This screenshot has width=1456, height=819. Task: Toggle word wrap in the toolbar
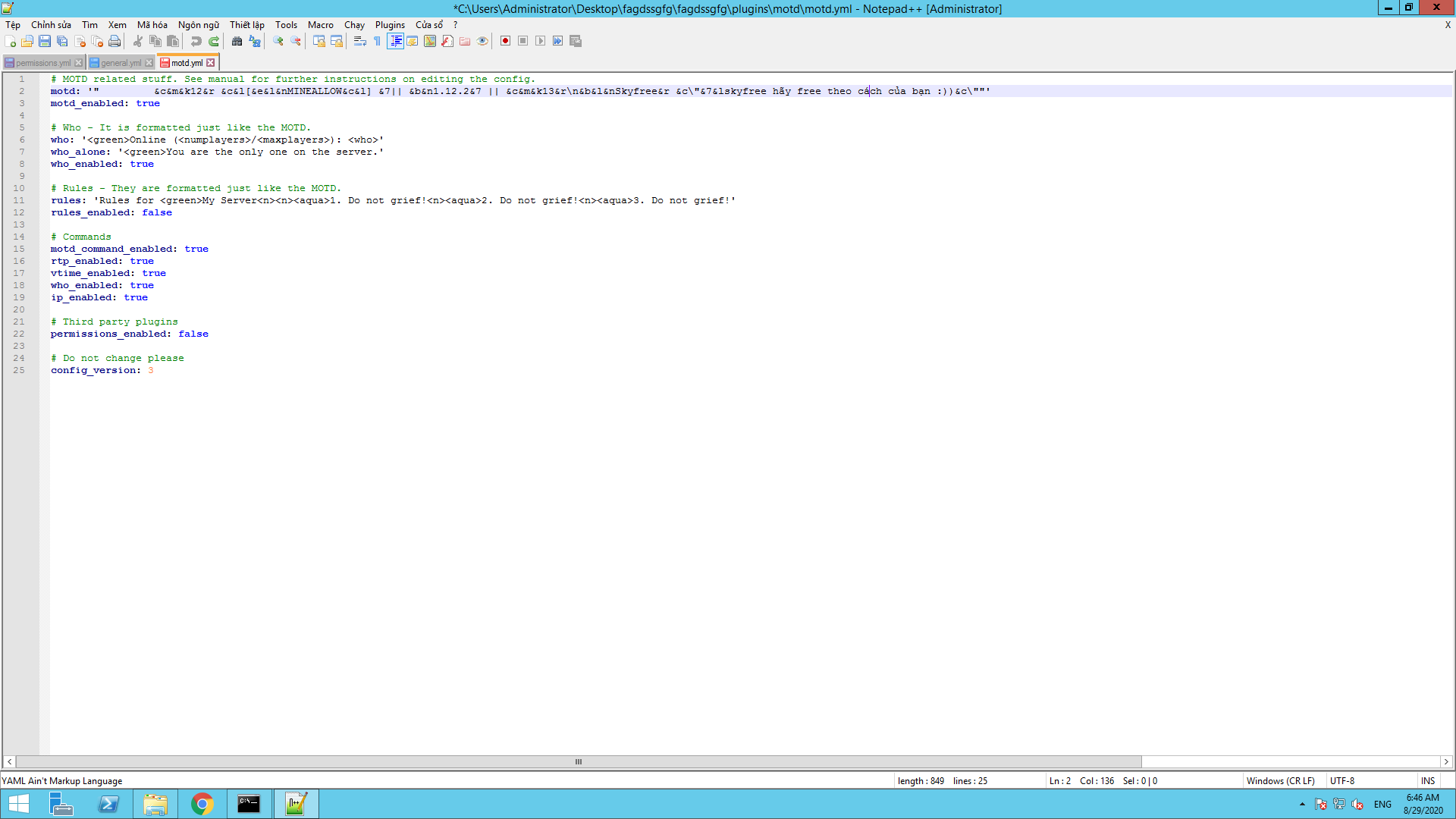tap(359, 41)
